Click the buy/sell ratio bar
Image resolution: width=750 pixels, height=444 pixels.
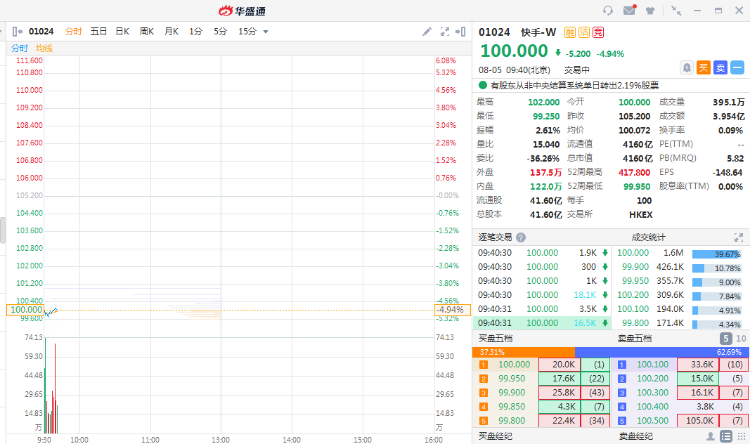pos(611,352)
